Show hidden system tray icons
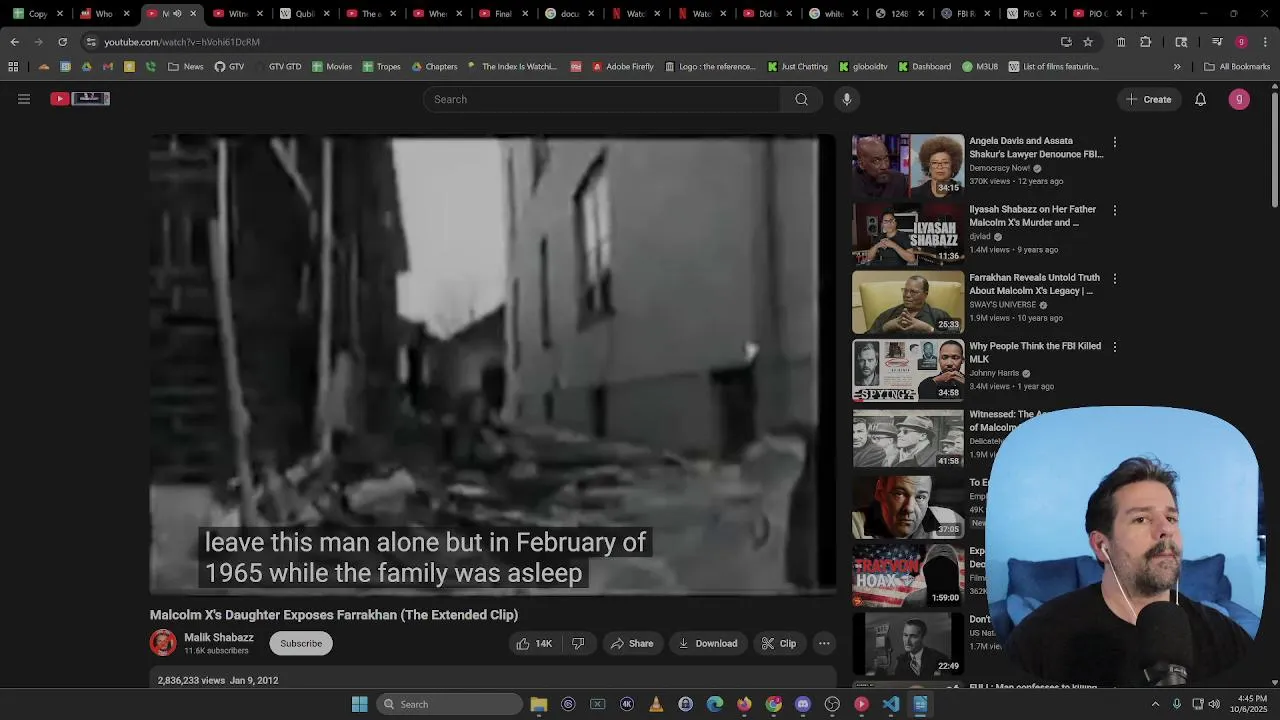Image resolution: width=1280 pixels, height=720 pixels. (x=1155, y=704)
